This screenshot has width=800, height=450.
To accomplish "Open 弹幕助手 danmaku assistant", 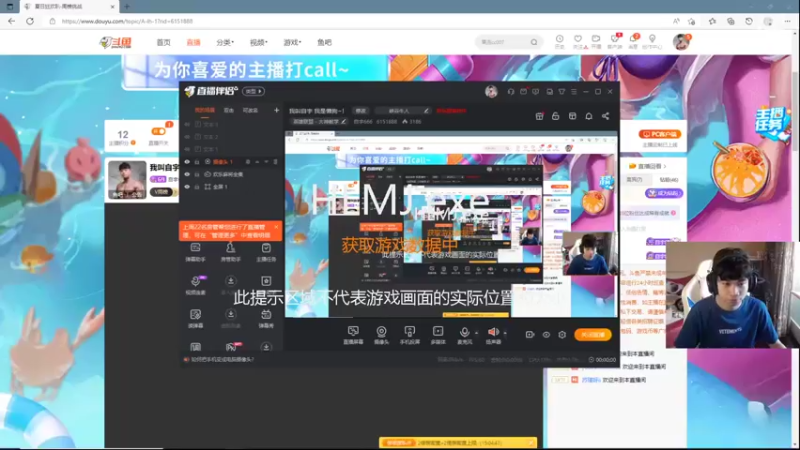I will (195, 252).
